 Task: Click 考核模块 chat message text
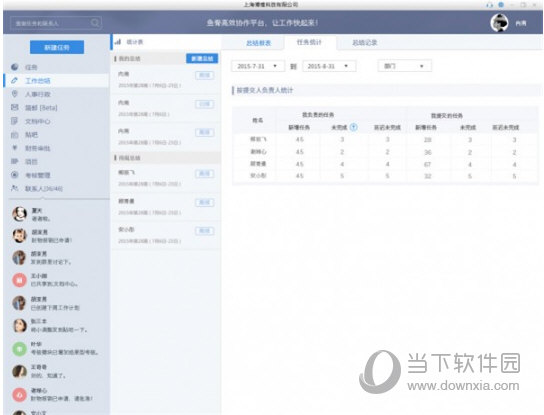65,352
